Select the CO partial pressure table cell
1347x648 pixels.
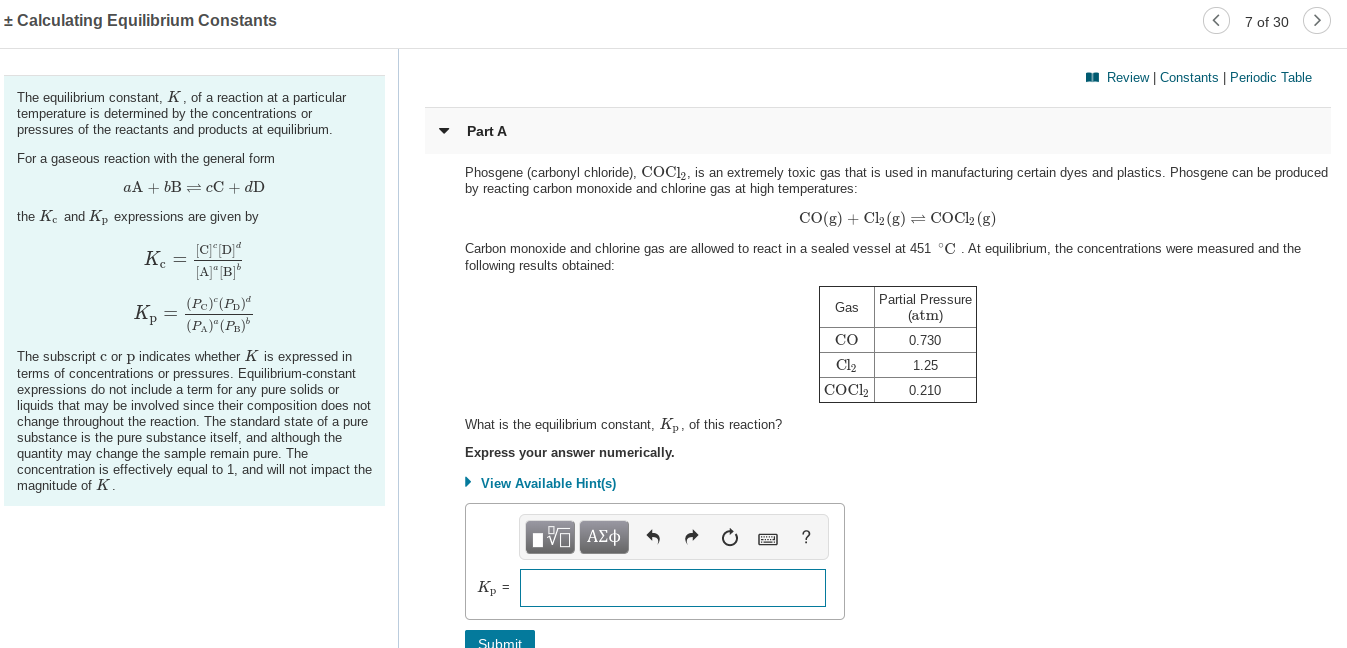click(x=925, y=340)
